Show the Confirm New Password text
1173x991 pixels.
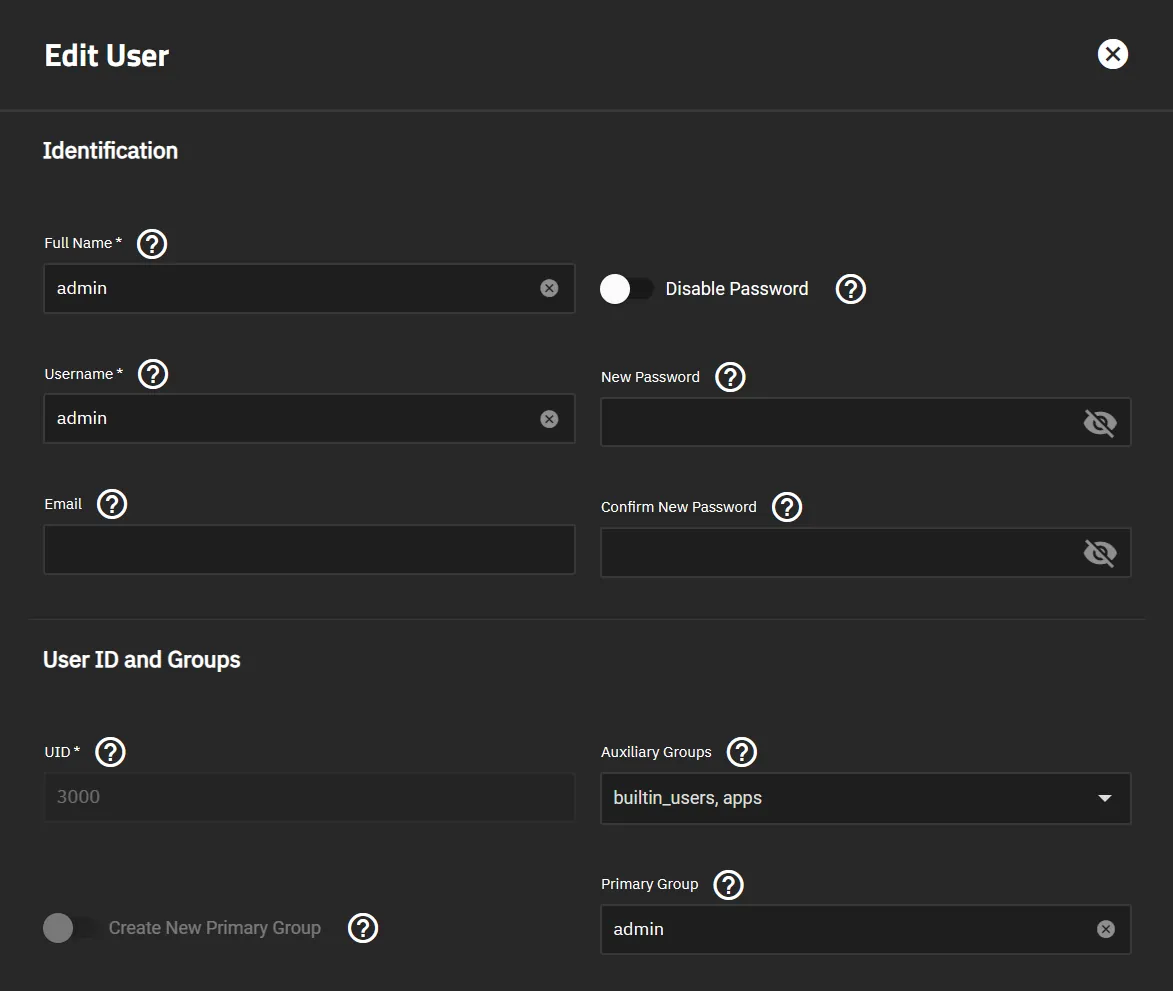(1100, 552)
